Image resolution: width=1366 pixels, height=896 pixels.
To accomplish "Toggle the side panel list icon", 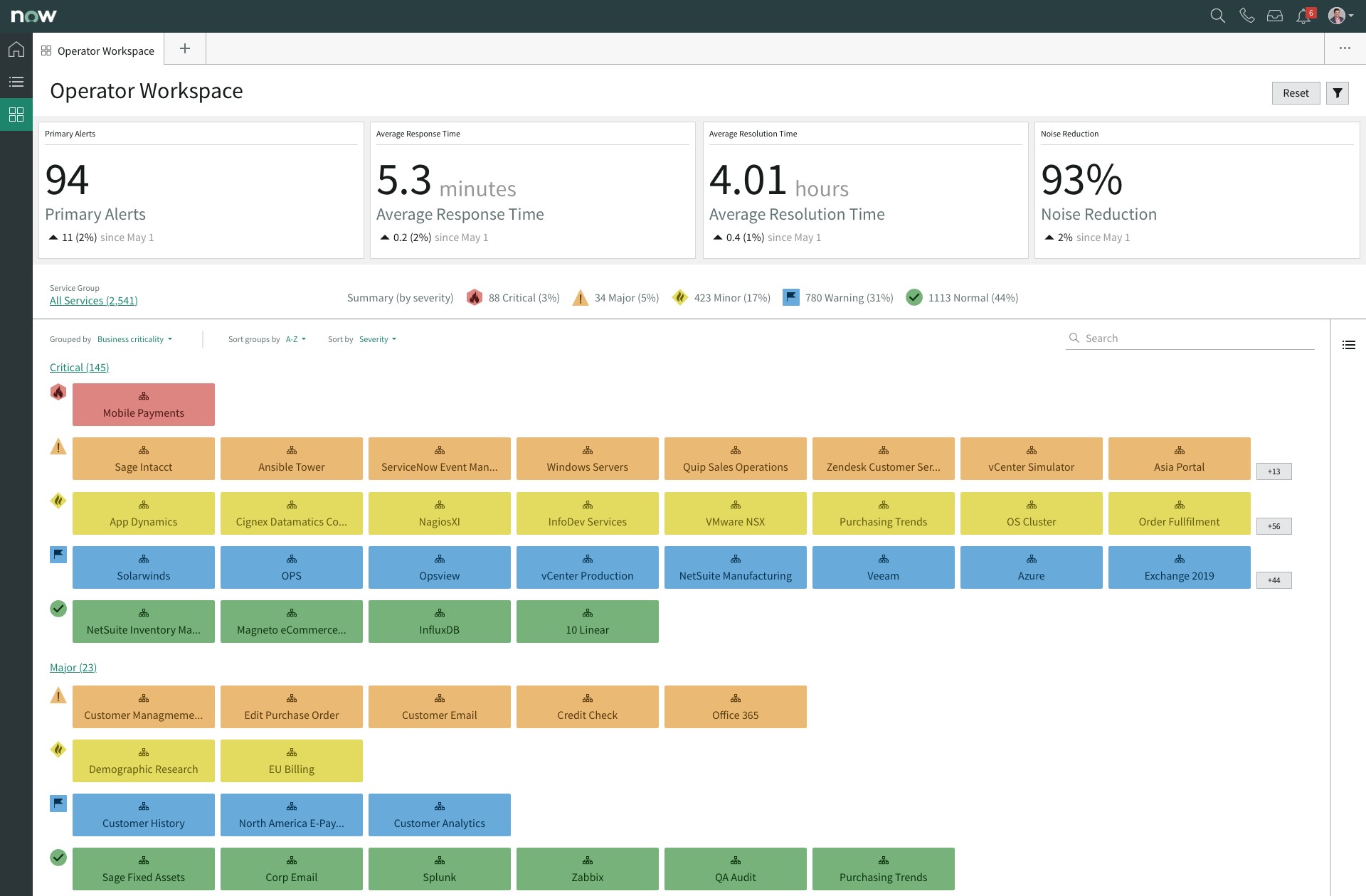I will coord(1348,345).
